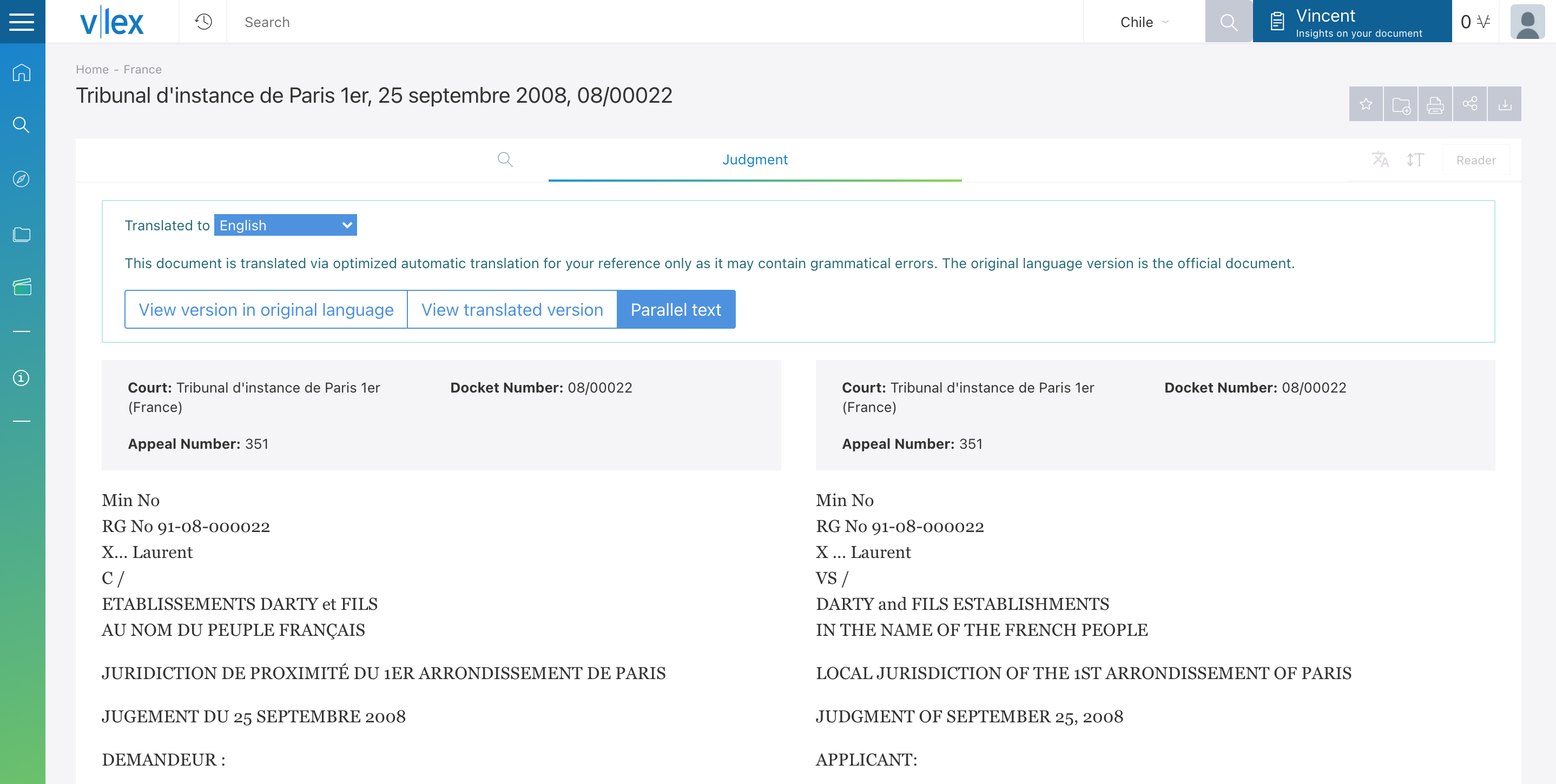Switch to View translated version
The width and height of the screenshot is (1556, 784).
coord(512,310)
